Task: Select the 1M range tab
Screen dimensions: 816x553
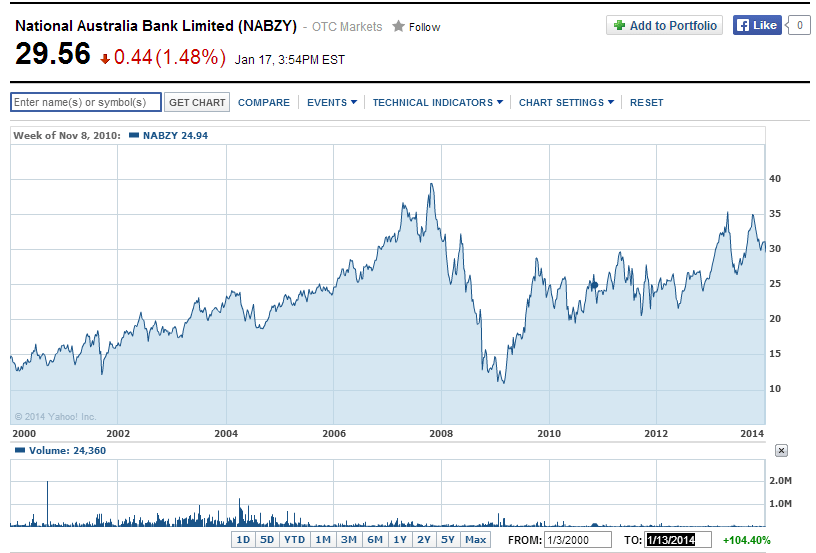Action: coord(323,539)
